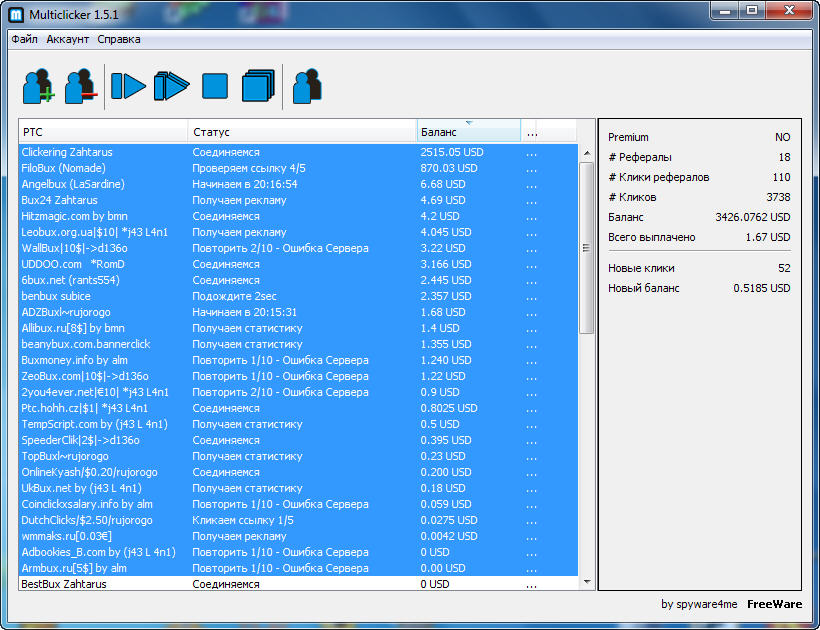Select the OnlineKyash/$0.20/rujorogo row
Screen dimensions: 820x630
pyautogui.click(x=299, y=472)
